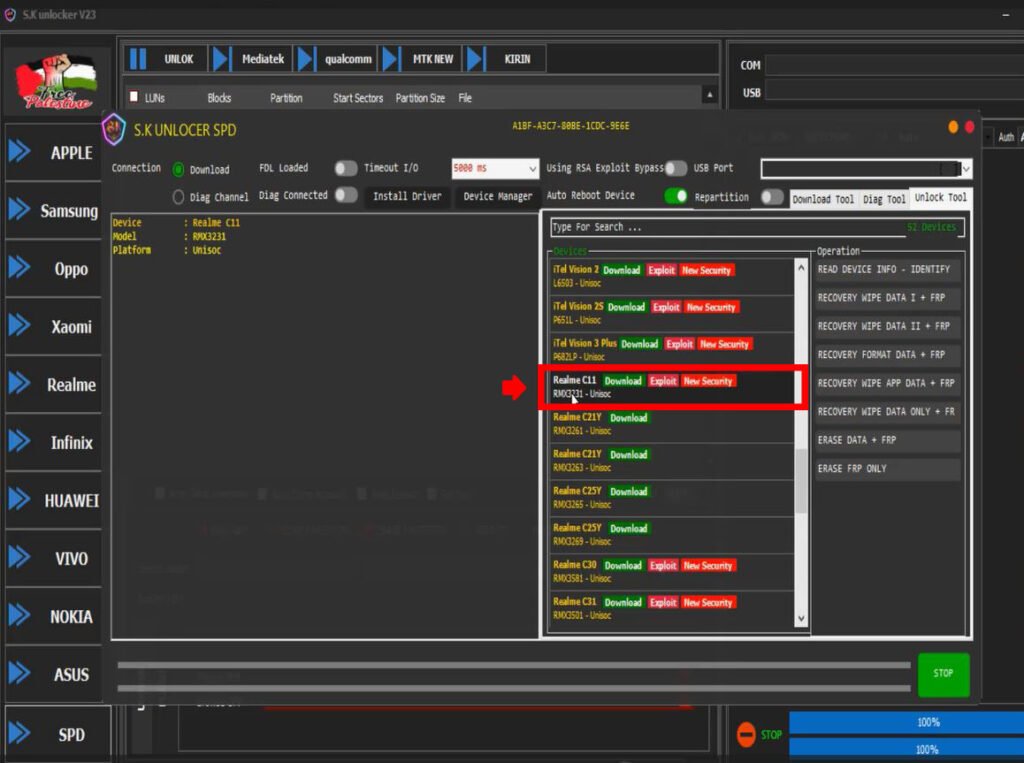The width and height of the screenshot is (1024, 763).
Task: Click the arrow icon beside Realme
Action: pyautogui.click(x=20, y=383)
